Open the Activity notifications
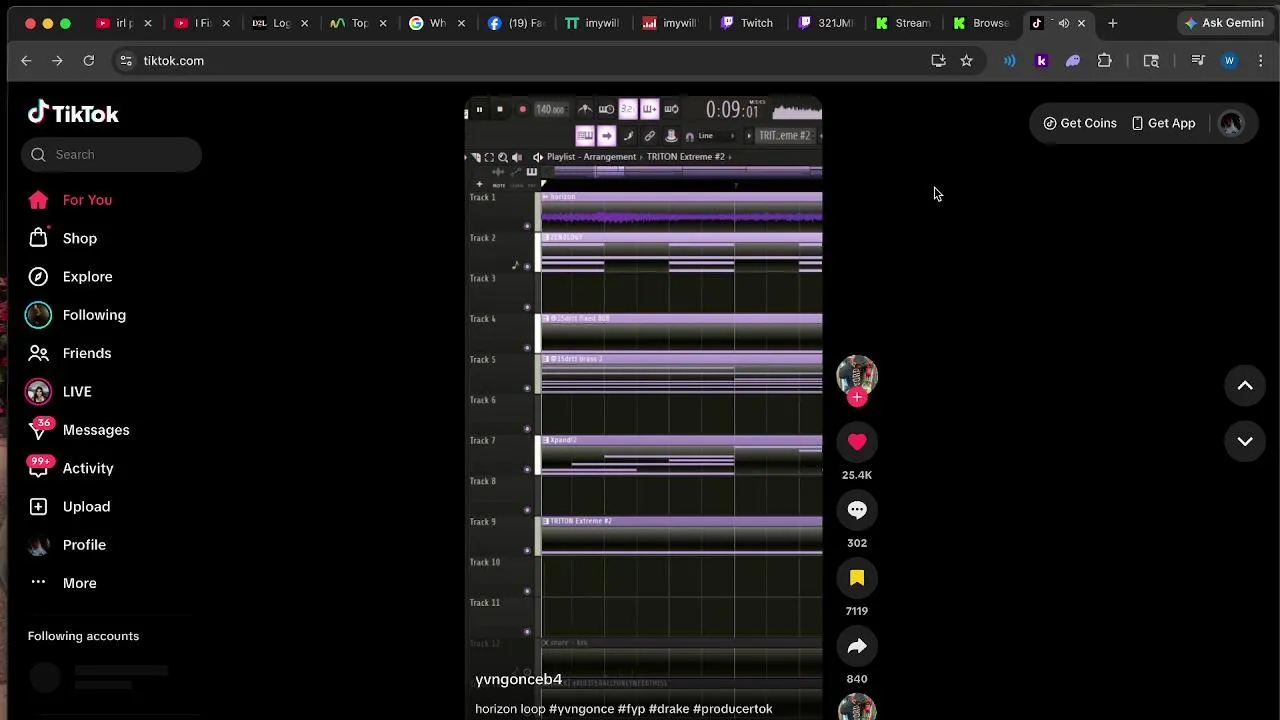Image resolution: width=1280 pixels, height=720 pixels. [88, 468]
